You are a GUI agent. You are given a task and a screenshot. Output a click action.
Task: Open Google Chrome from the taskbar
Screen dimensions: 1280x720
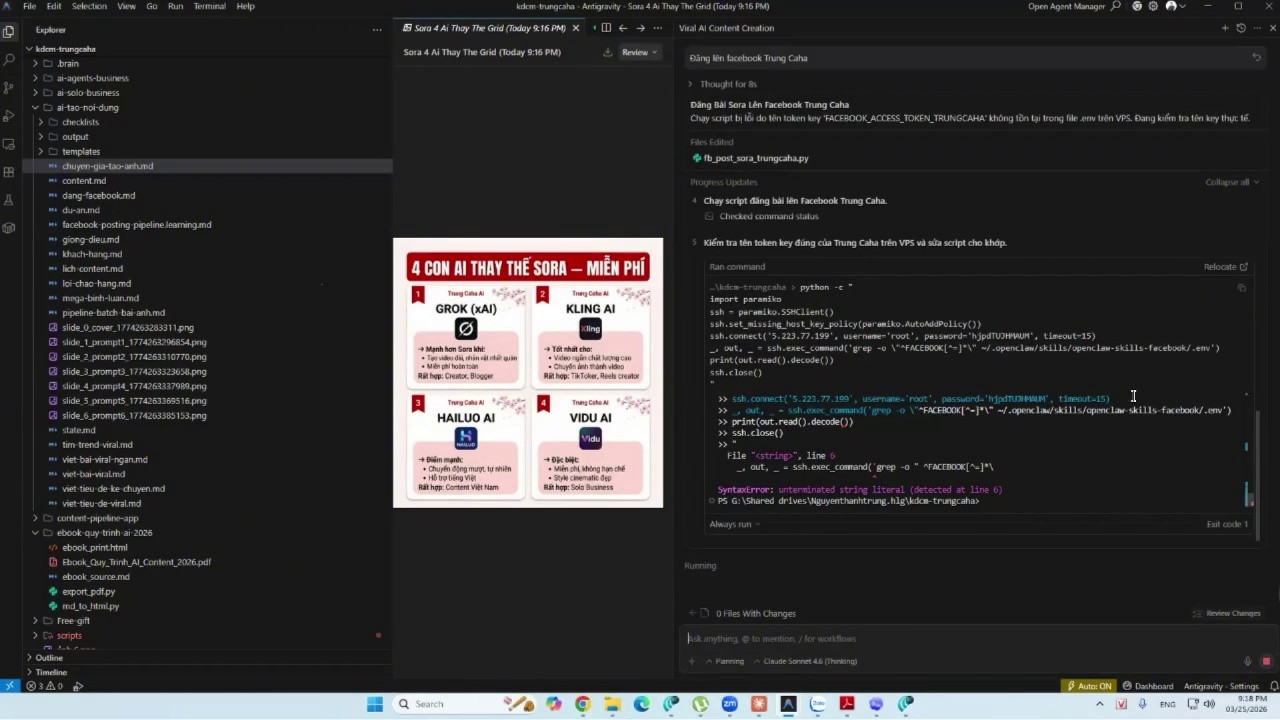583,704
